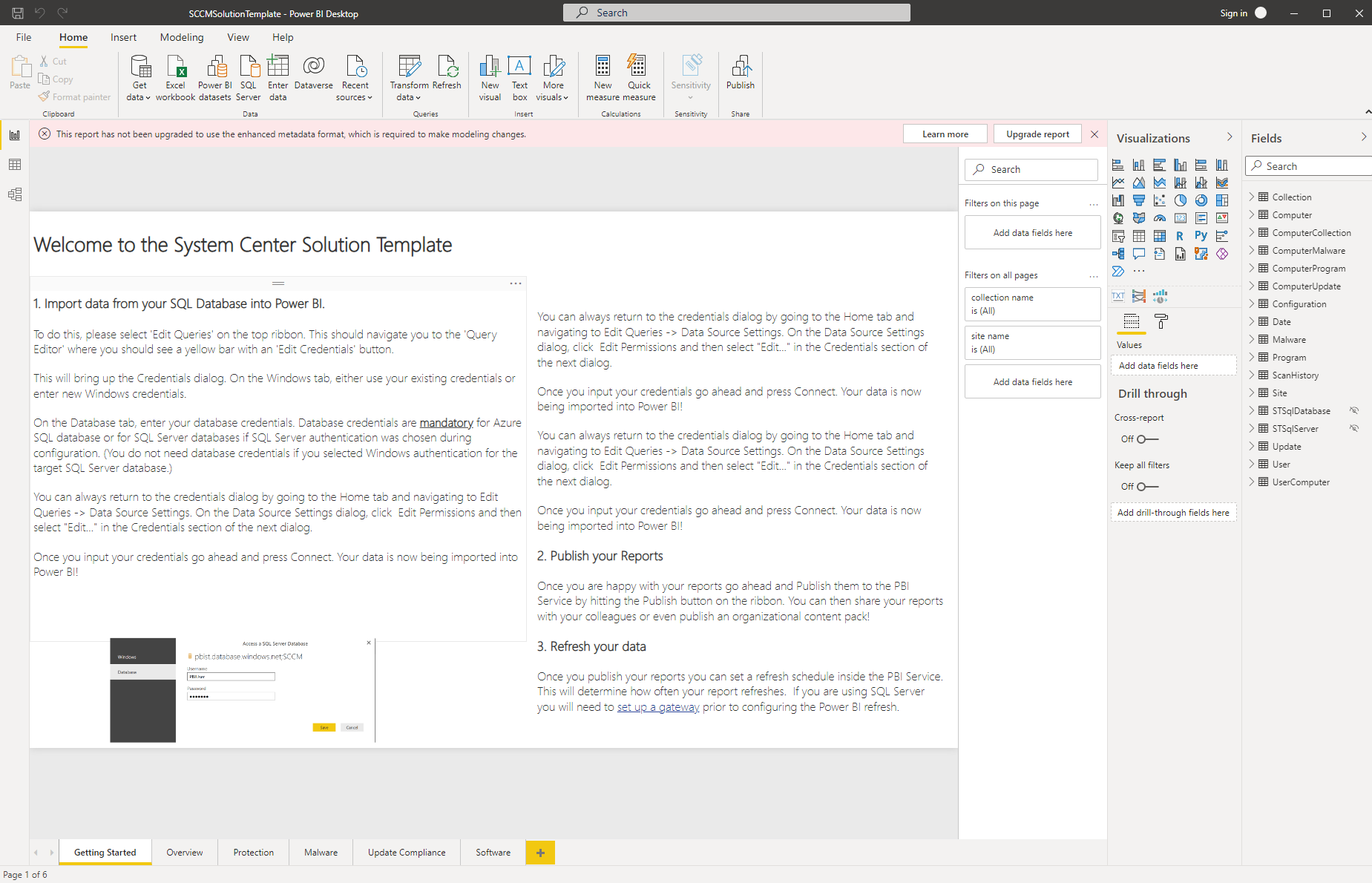Select the Slicer visual
1372x883 pixels.
pyautogui.click(x=1118, y=236)
